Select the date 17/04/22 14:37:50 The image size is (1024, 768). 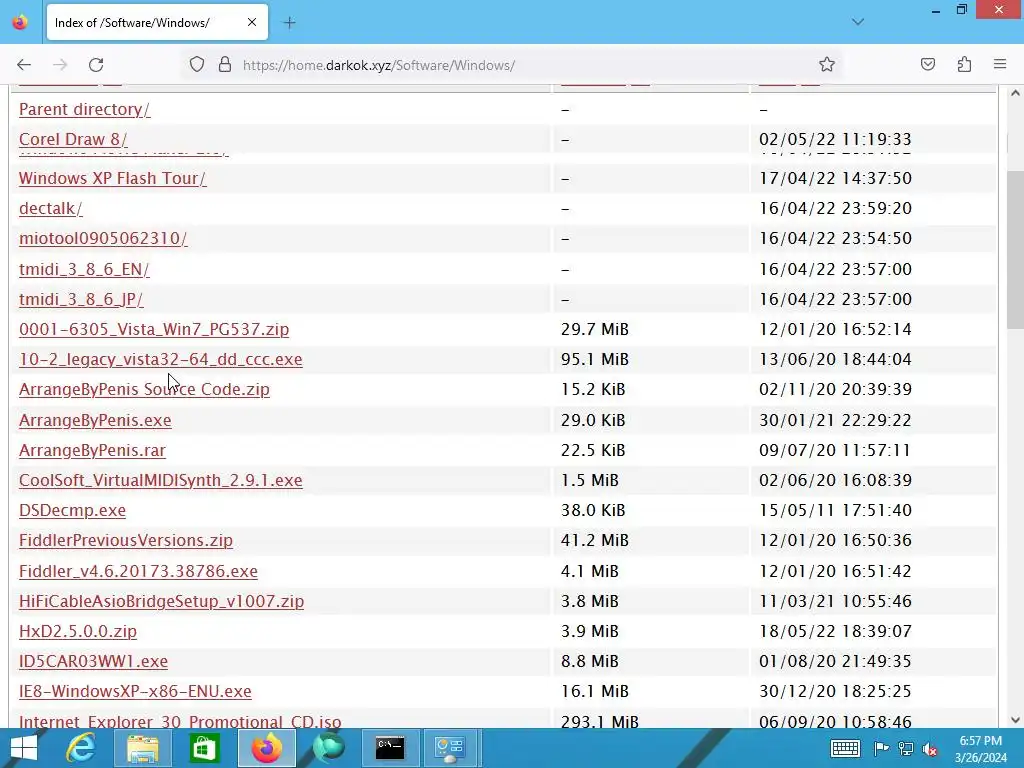pos(835,178)
